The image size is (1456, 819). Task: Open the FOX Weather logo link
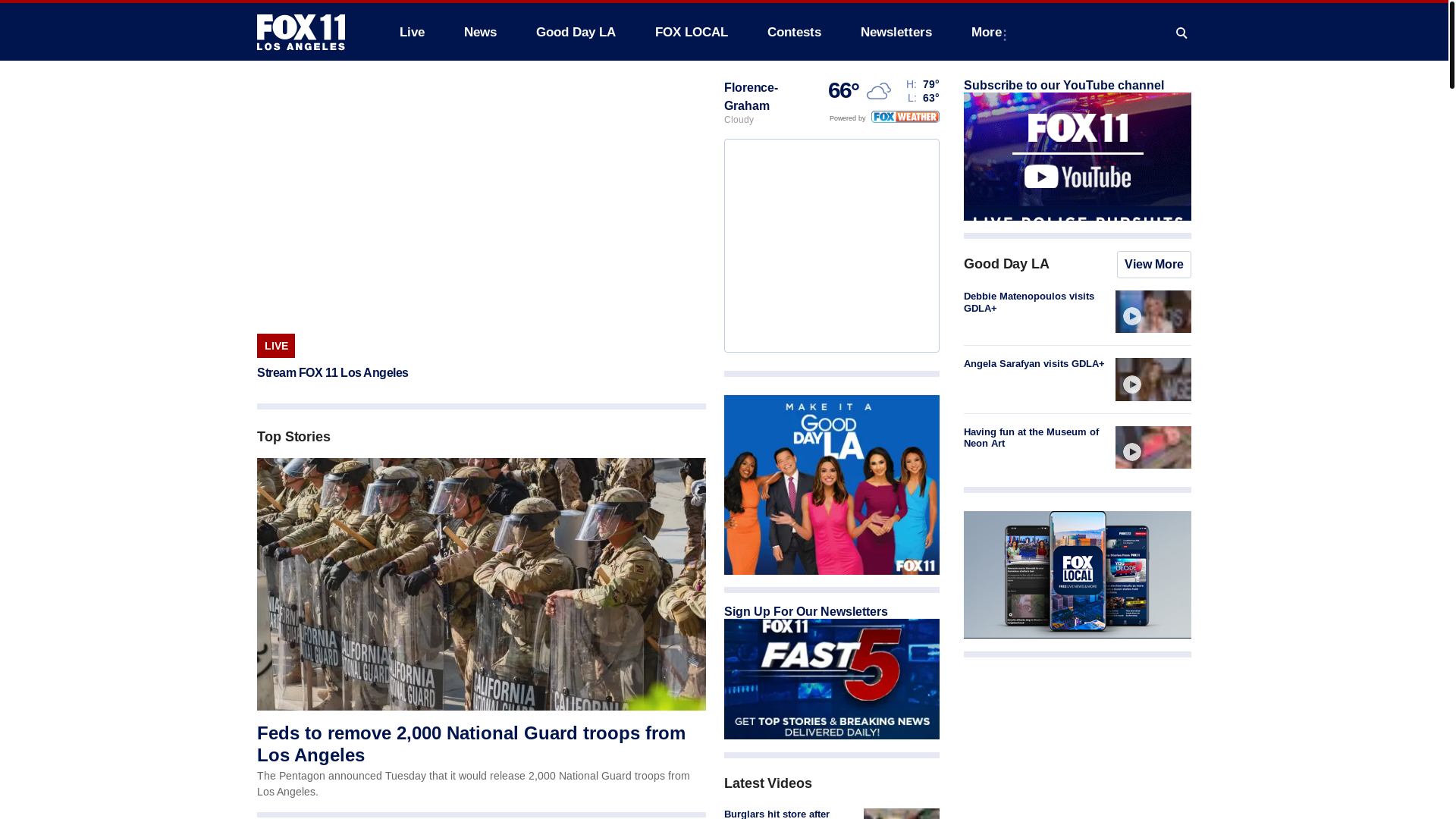pyautogui.click(x=905, y=117)
